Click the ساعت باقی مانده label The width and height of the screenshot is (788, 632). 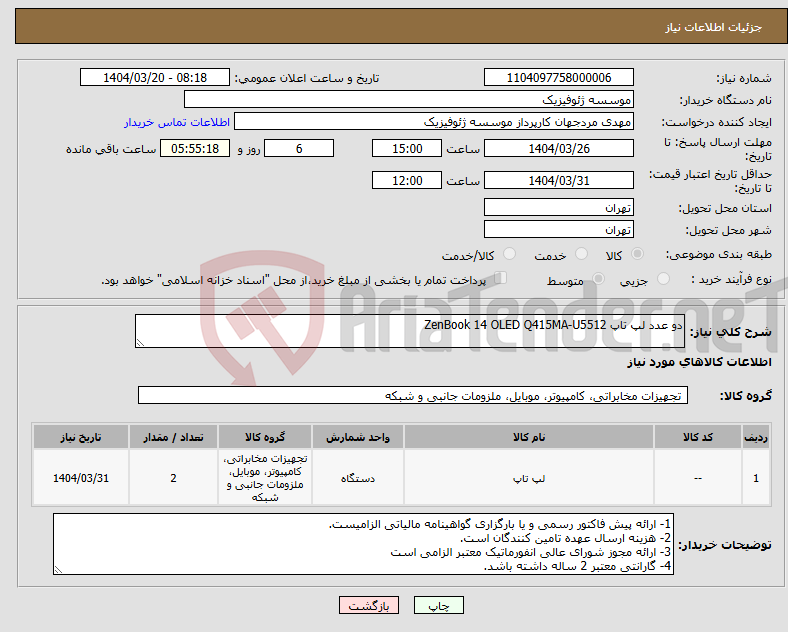point(111,149)
